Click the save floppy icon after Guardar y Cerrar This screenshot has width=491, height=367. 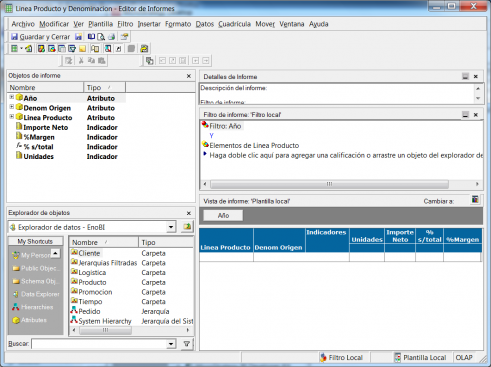78,37
